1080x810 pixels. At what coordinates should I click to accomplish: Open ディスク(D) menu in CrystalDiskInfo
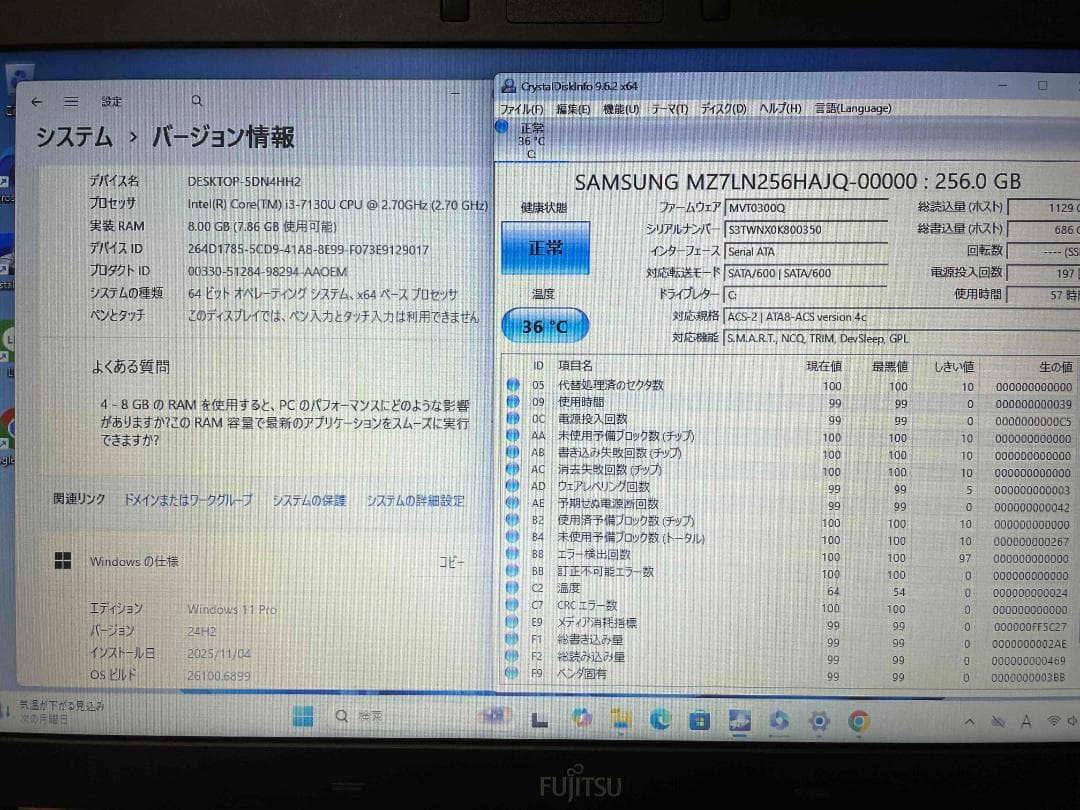coord(723,109)
